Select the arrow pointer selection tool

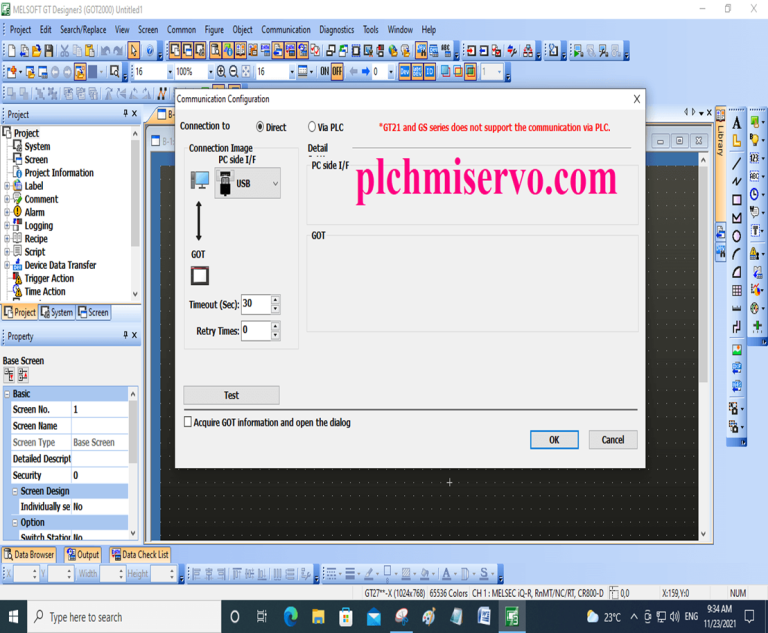(133, 50)
